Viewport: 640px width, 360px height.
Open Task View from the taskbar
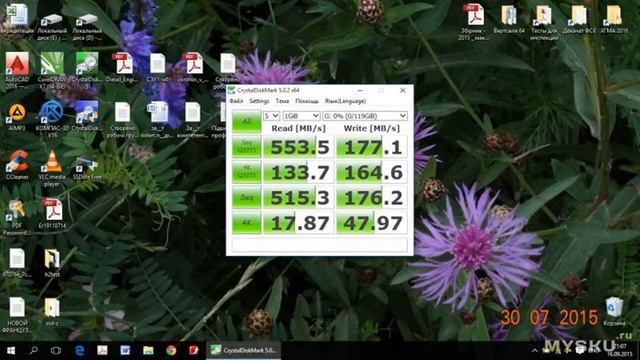[x=56, y=350]
